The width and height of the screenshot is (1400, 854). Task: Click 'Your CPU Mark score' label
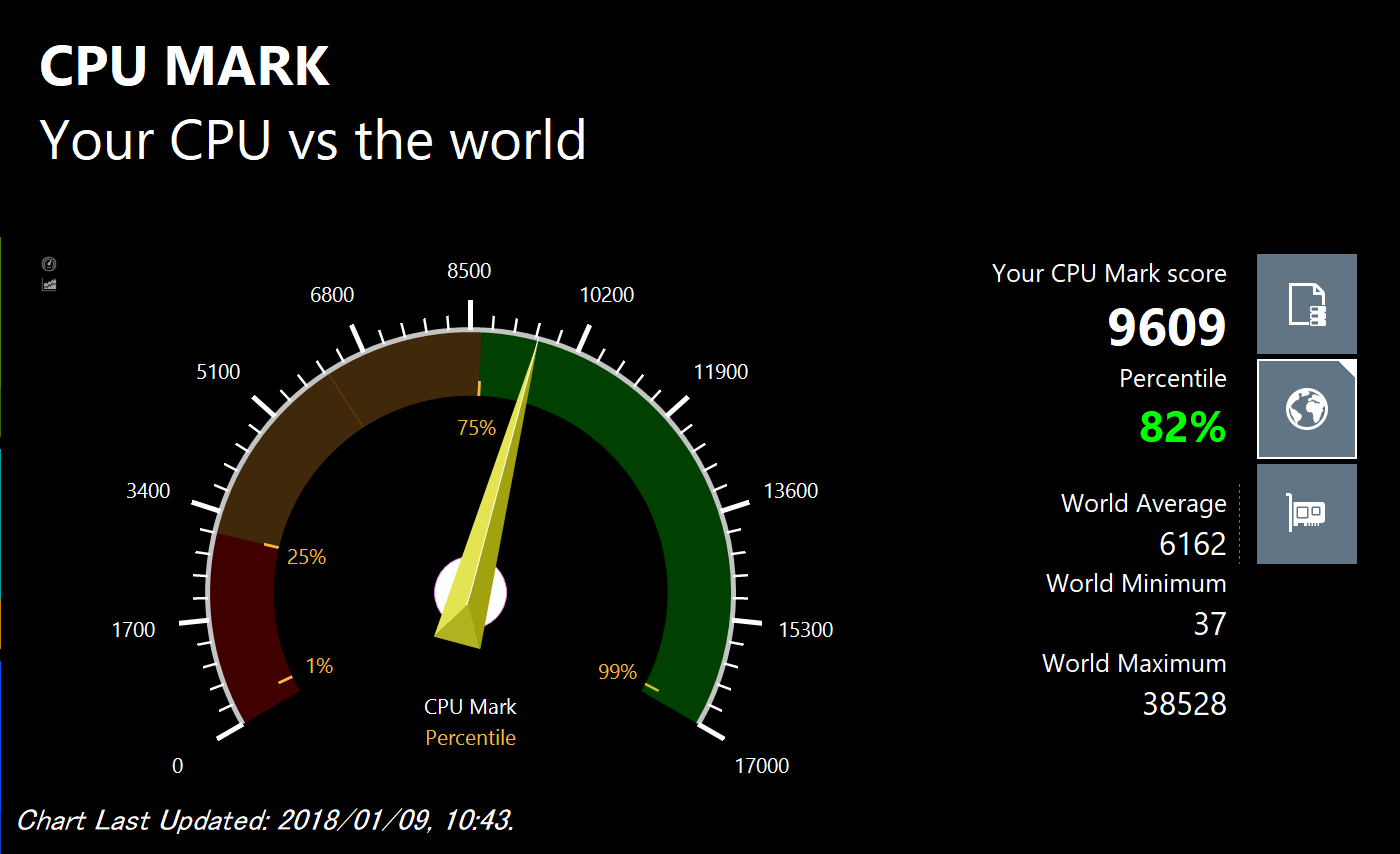[x=1109, y=274]
